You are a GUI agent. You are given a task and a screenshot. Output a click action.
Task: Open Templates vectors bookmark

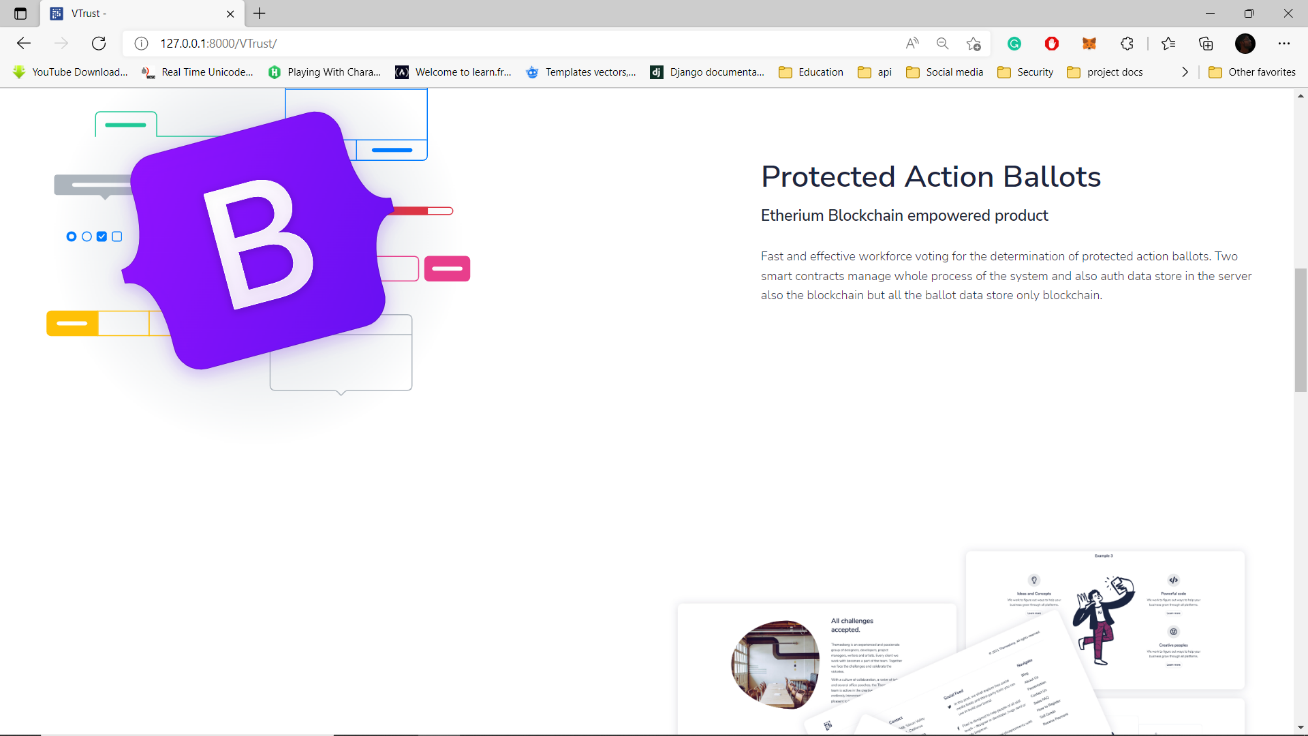pos(581,72)
